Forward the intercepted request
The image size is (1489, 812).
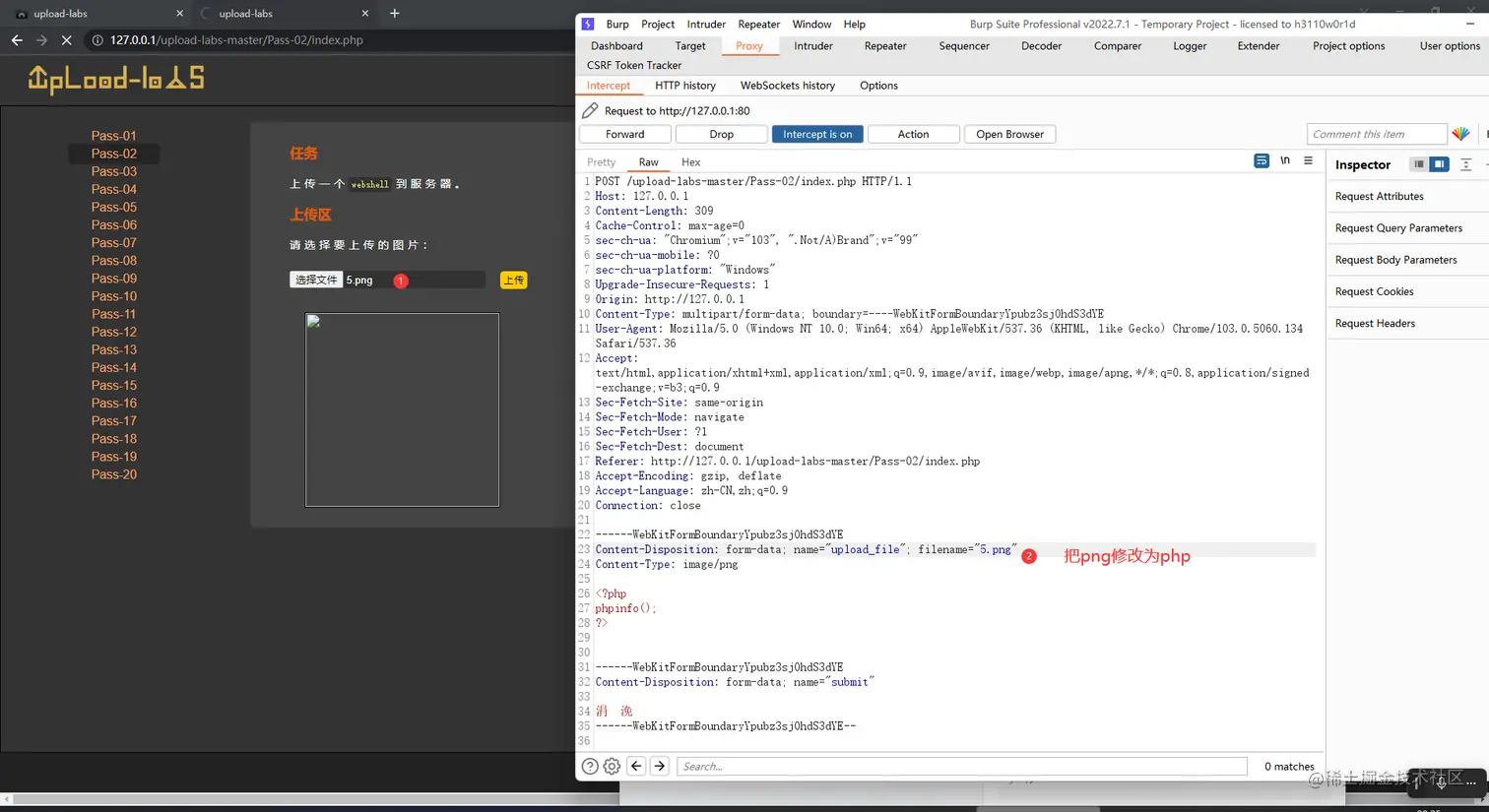pos(625,134)
